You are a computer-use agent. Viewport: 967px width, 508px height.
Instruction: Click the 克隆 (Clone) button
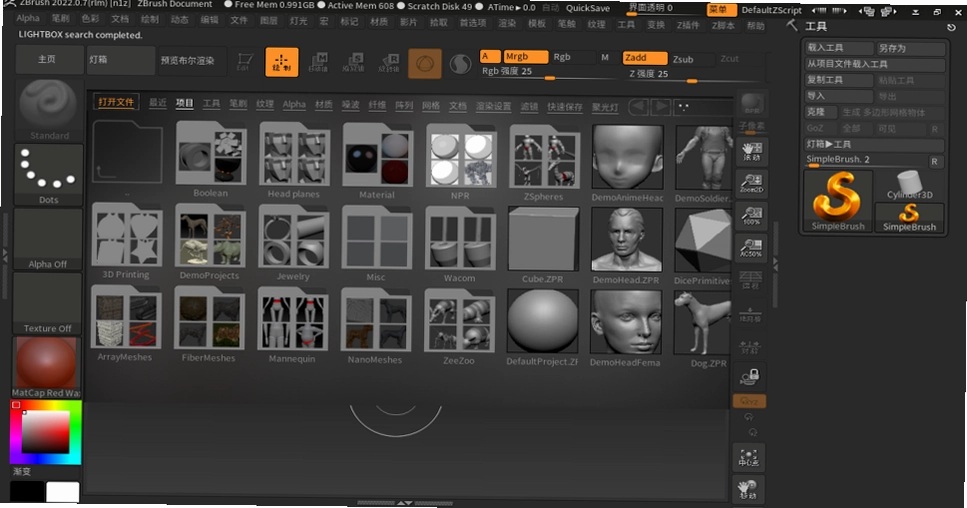[x=820, y=112]
